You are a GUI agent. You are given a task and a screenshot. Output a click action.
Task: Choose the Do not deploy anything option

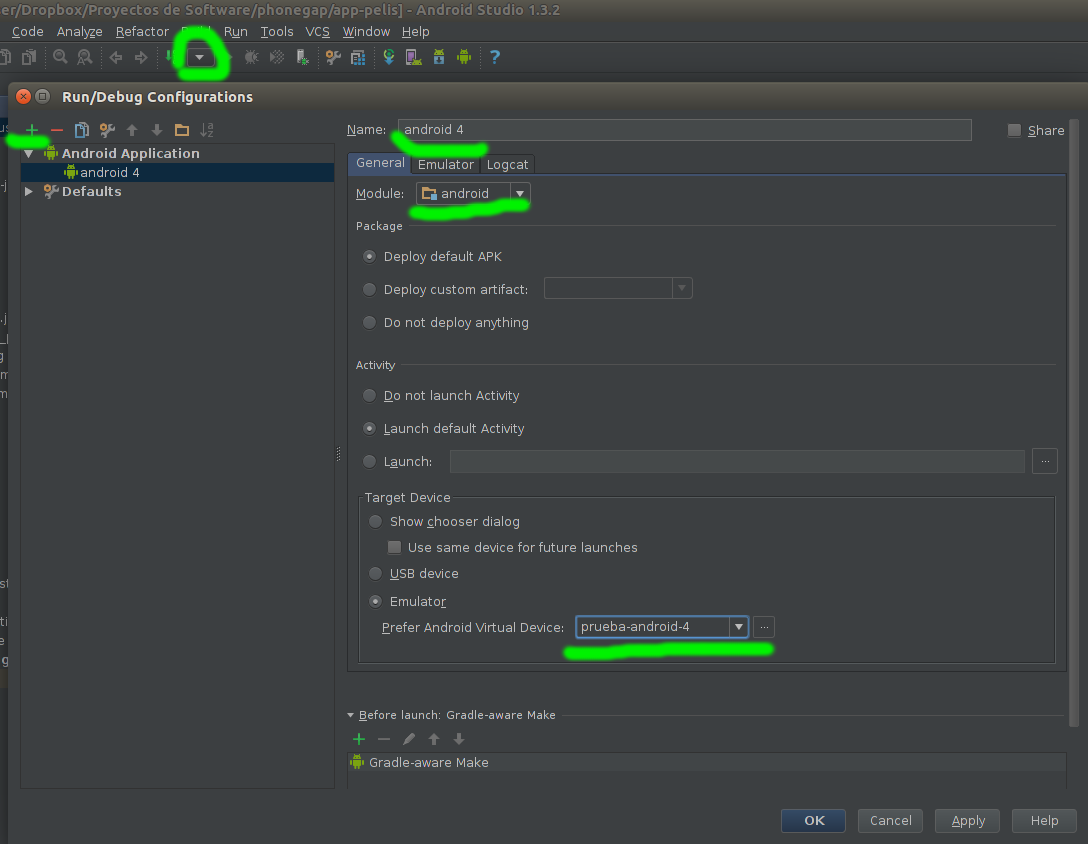370,323
